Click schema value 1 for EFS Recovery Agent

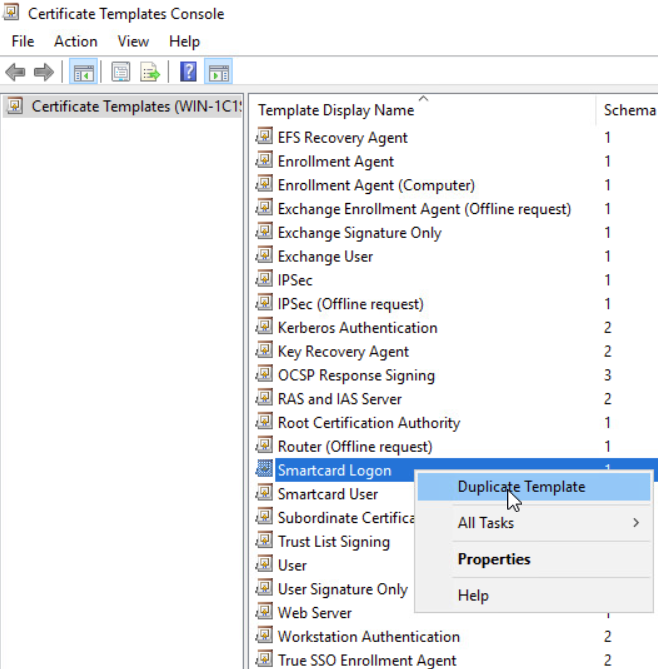tap(608, 138)
